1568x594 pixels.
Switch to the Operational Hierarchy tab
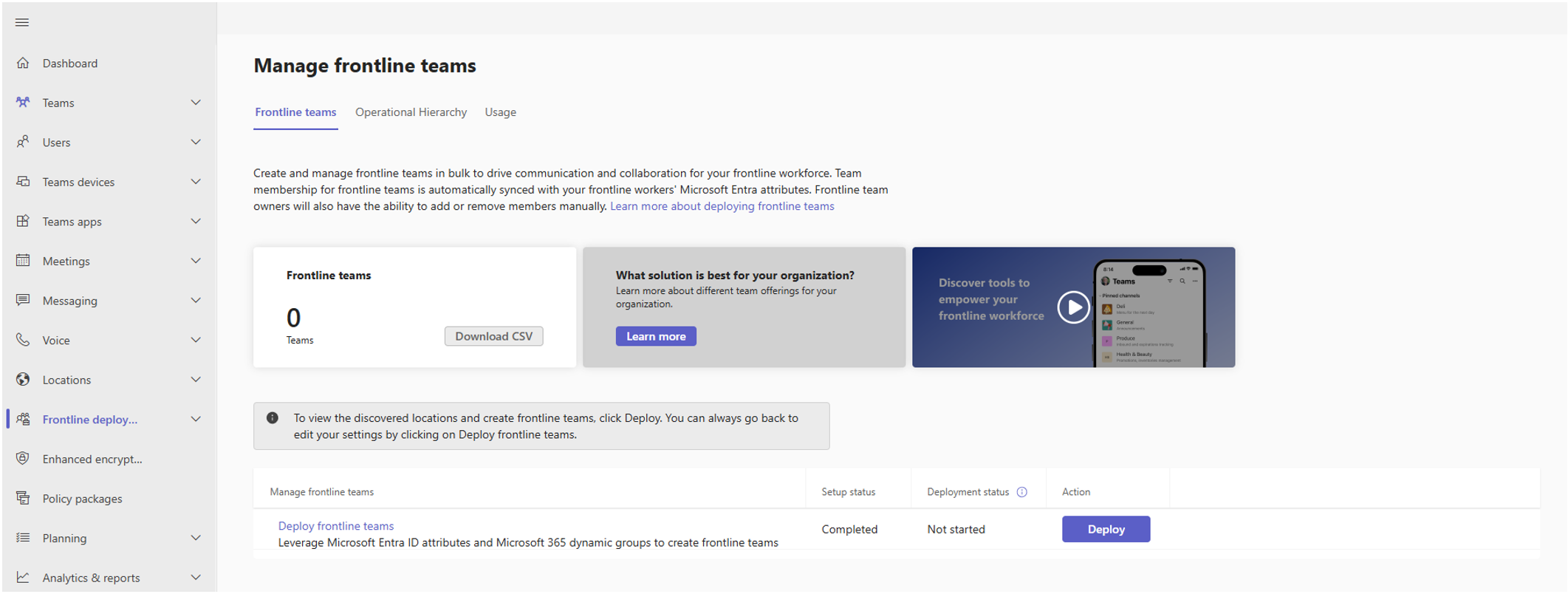[x=411, y=112]
